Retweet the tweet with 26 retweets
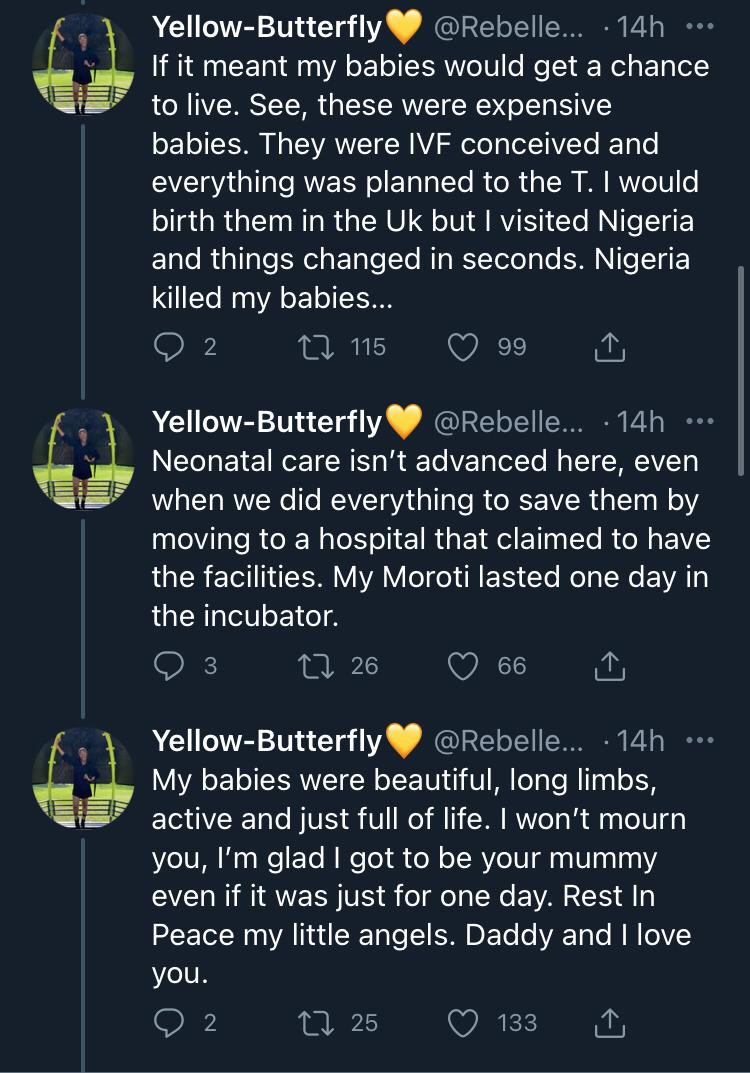750x1073 pixels. [318, 665]
